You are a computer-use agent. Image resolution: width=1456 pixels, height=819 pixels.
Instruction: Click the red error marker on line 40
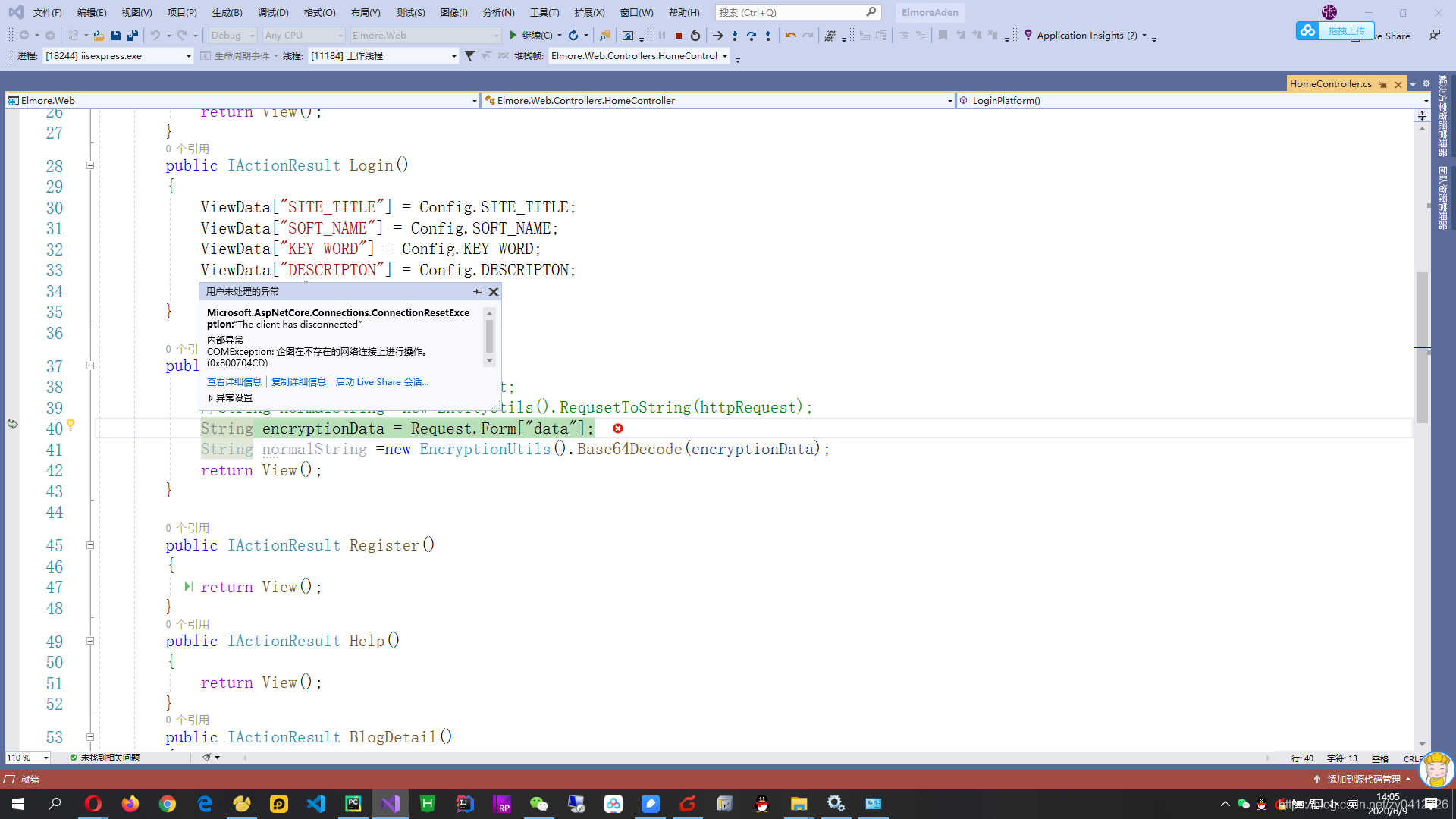click(618, 429)
